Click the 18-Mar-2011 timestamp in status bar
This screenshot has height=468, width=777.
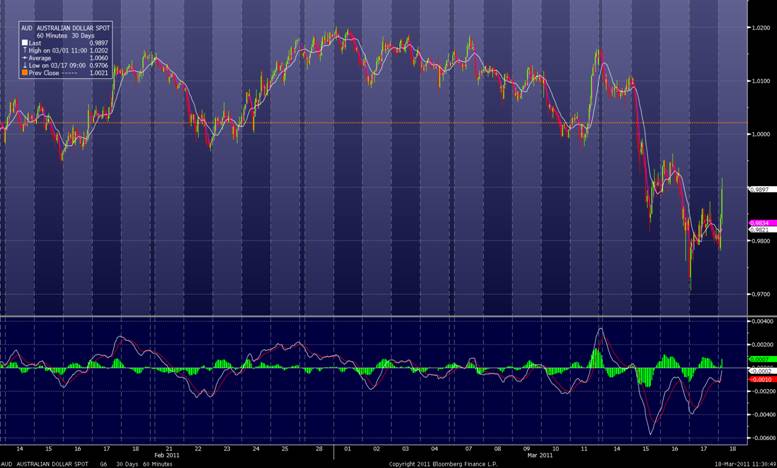pyautogui.click(x=738, y=464)
